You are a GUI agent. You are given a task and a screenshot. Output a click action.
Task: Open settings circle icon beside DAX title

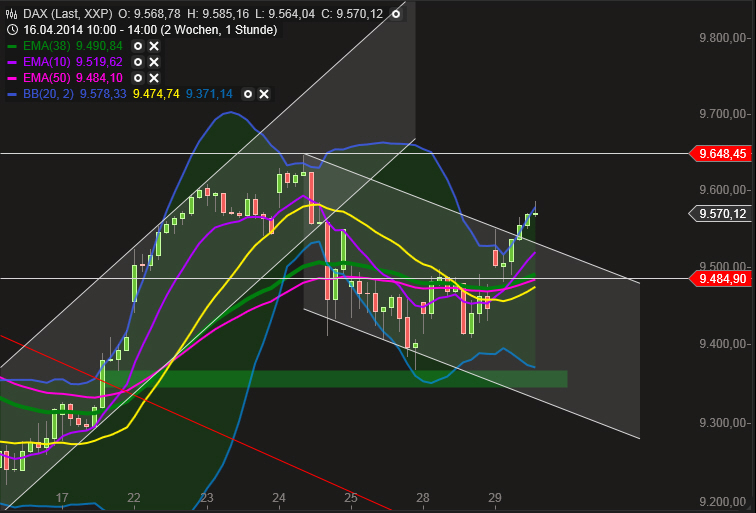[396, 14]
